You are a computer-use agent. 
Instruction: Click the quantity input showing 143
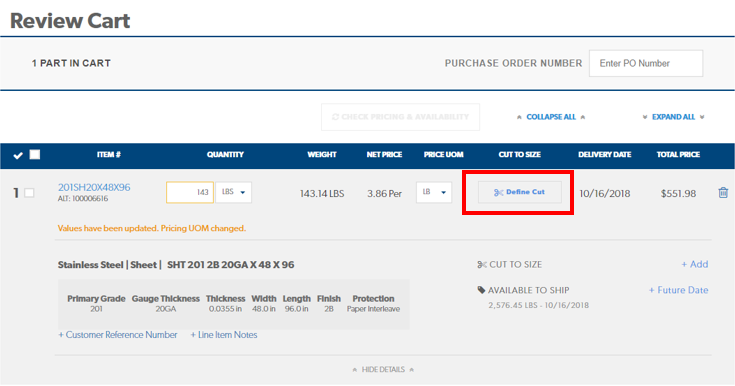(x=190, y=192)
